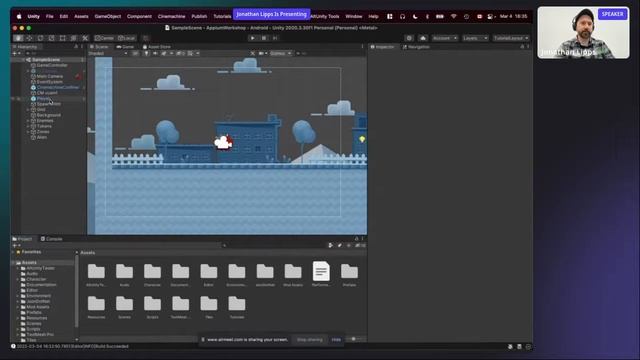The height and width of the screenshot is (360, 640).
Task: Select Background in Hierarchy
Action: [49, 116]
